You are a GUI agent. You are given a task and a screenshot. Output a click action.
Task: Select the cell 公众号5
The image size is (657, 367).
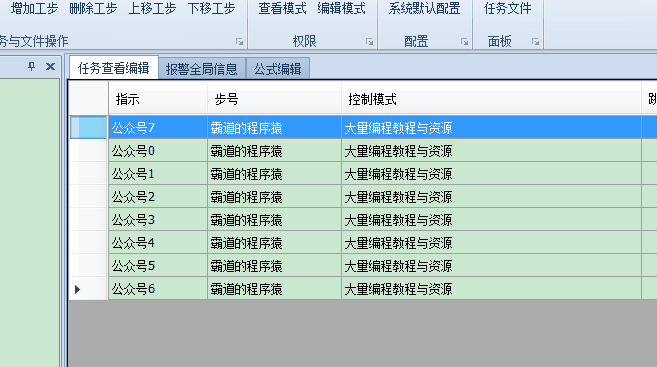click(158, 266)
